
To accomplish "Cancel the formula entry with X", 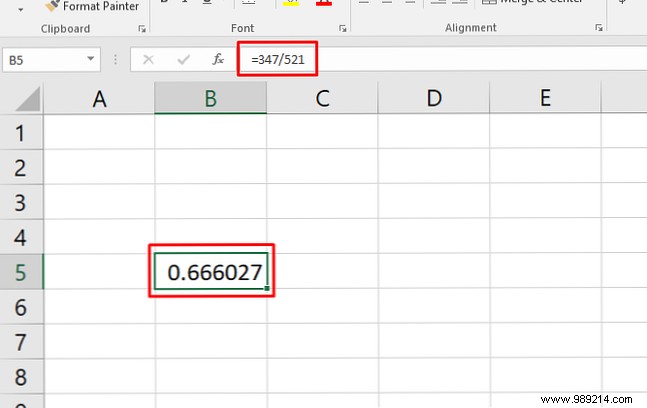I will [x=148, y=60].
